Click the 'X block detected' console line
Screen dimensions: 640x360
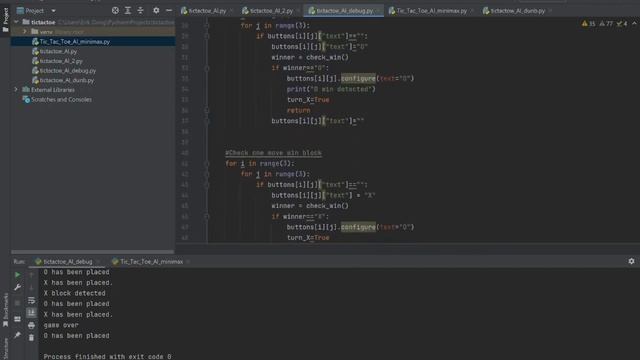click(x=74, y=293)
